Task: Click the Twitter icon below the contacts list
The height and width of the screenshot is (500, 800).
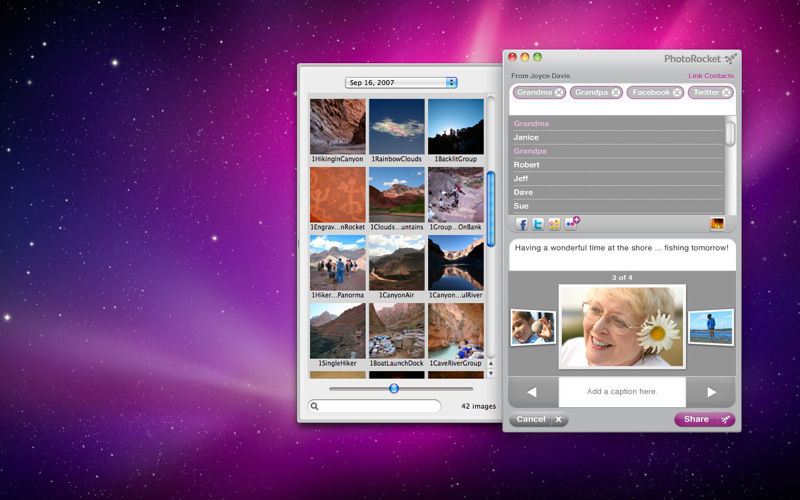Action: tap(538, 224)
